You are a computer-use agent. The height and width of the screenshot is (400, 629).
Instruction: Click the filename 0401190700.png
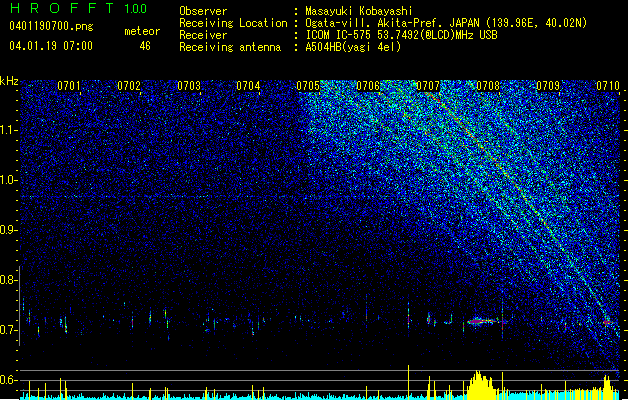[51, 27]
